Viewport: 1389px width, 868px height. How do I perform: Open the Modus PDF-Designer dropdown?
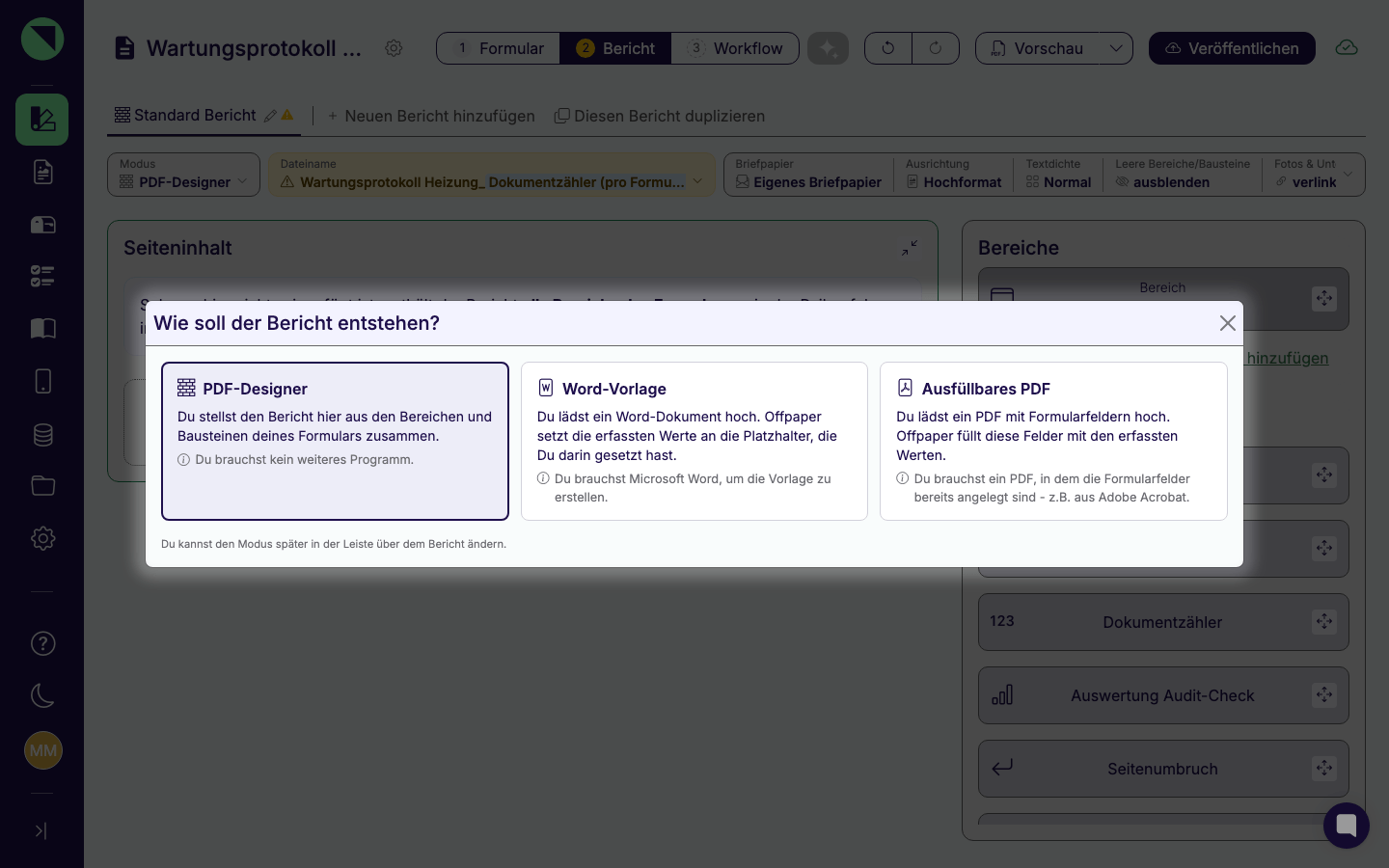tap(183, 175)
